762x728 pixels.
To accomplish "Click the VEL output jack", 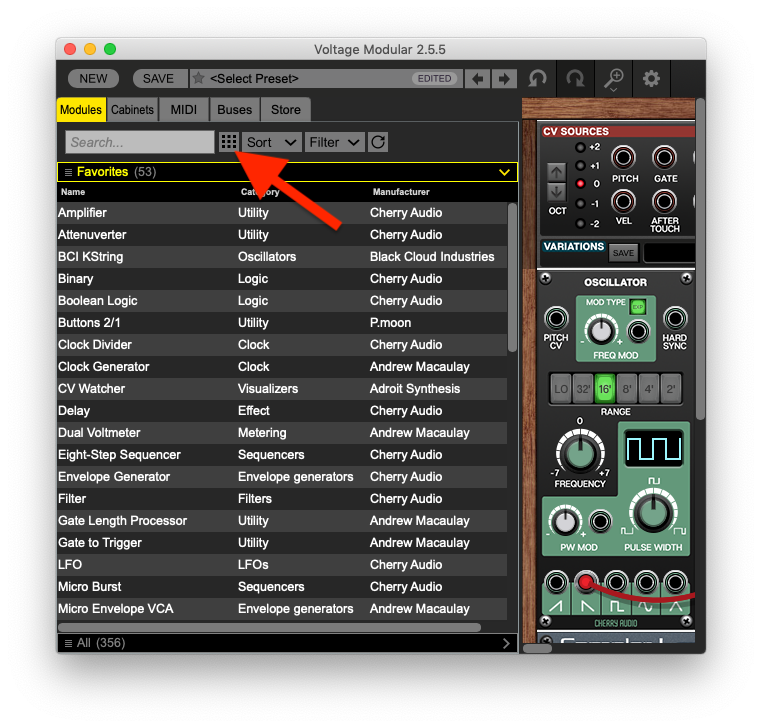I will pyautogui.click(x=623, y=201).
